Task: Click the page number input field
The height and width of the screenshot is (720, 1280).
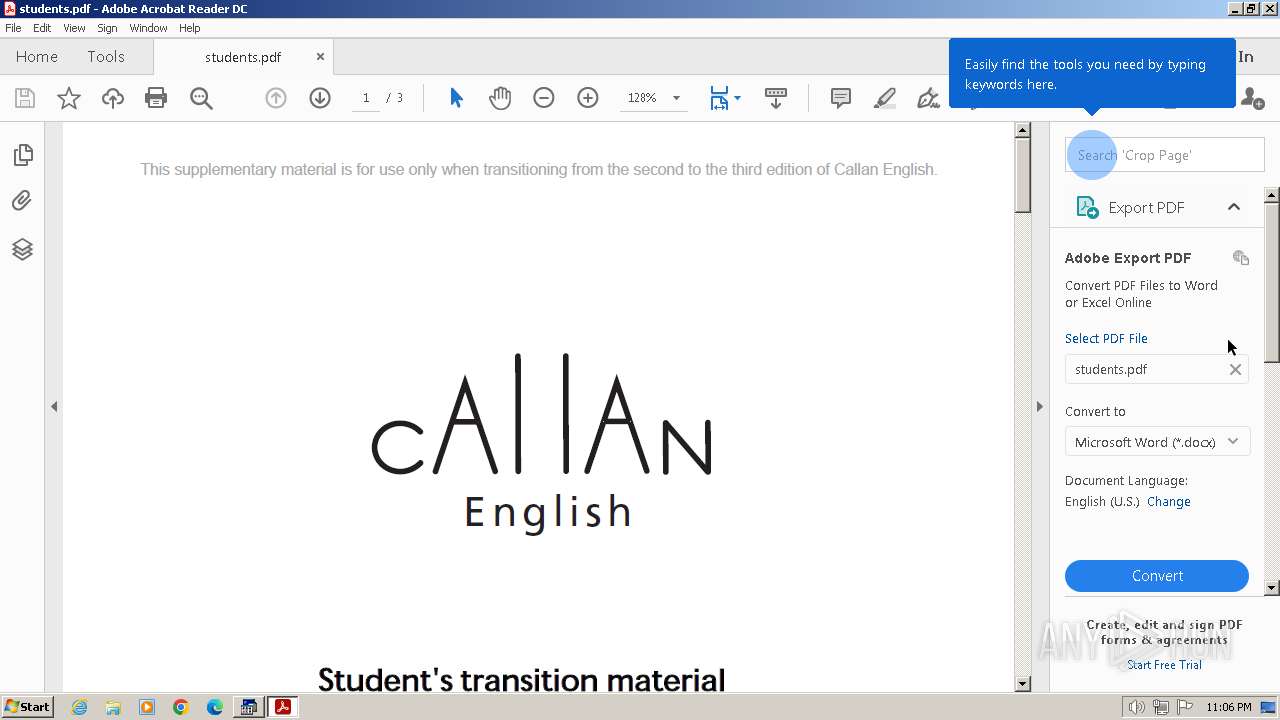Action: [x=366, y=98]
